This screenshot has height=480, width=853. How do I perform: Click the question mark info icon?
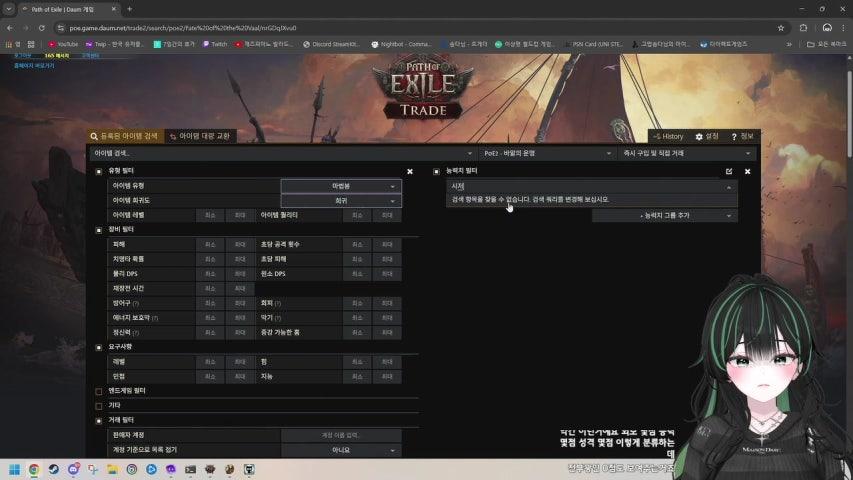(734, 137)
